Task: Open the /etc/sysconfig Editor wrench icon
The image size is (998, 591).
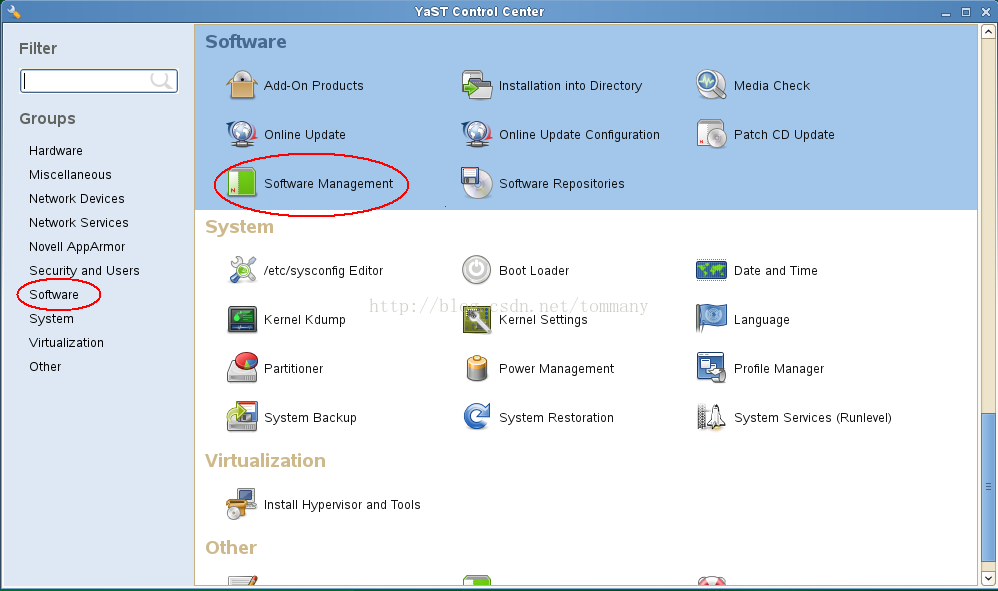Action: 242,270
